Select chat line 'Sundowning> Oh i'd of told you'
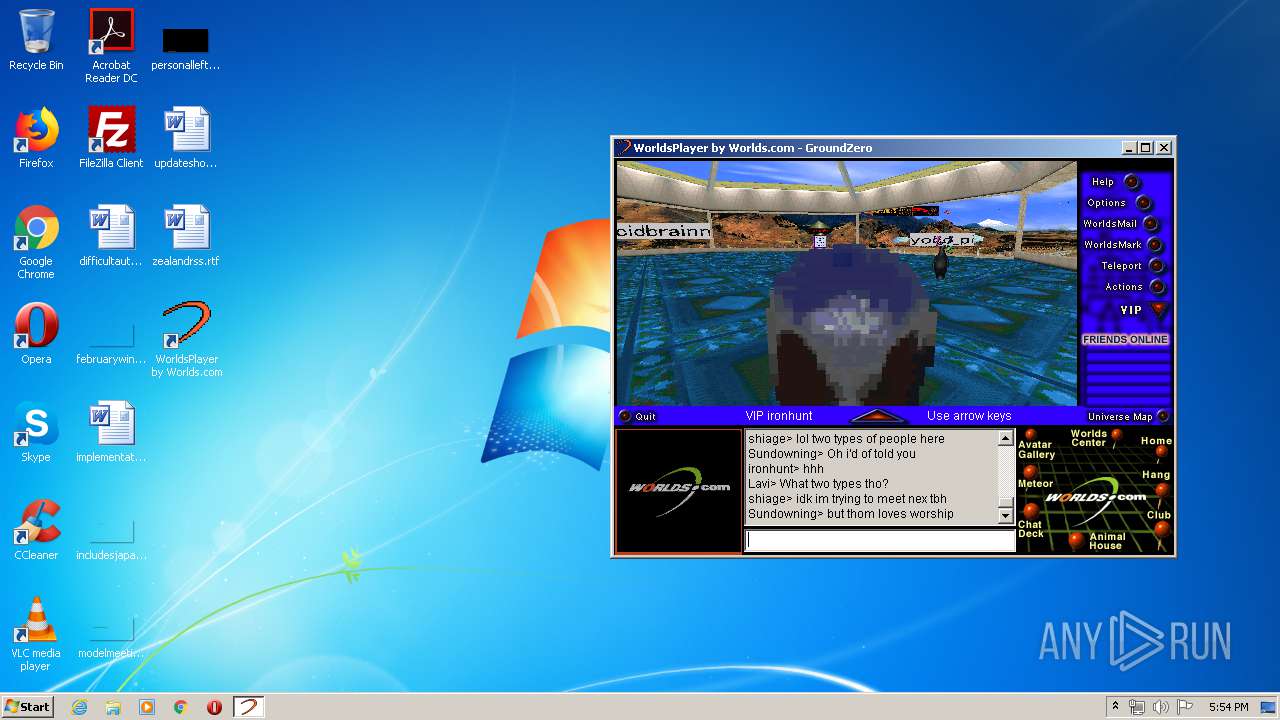The width and height of the screenshot is (1280, 720). pyautogui.click(x=832, y=454)
